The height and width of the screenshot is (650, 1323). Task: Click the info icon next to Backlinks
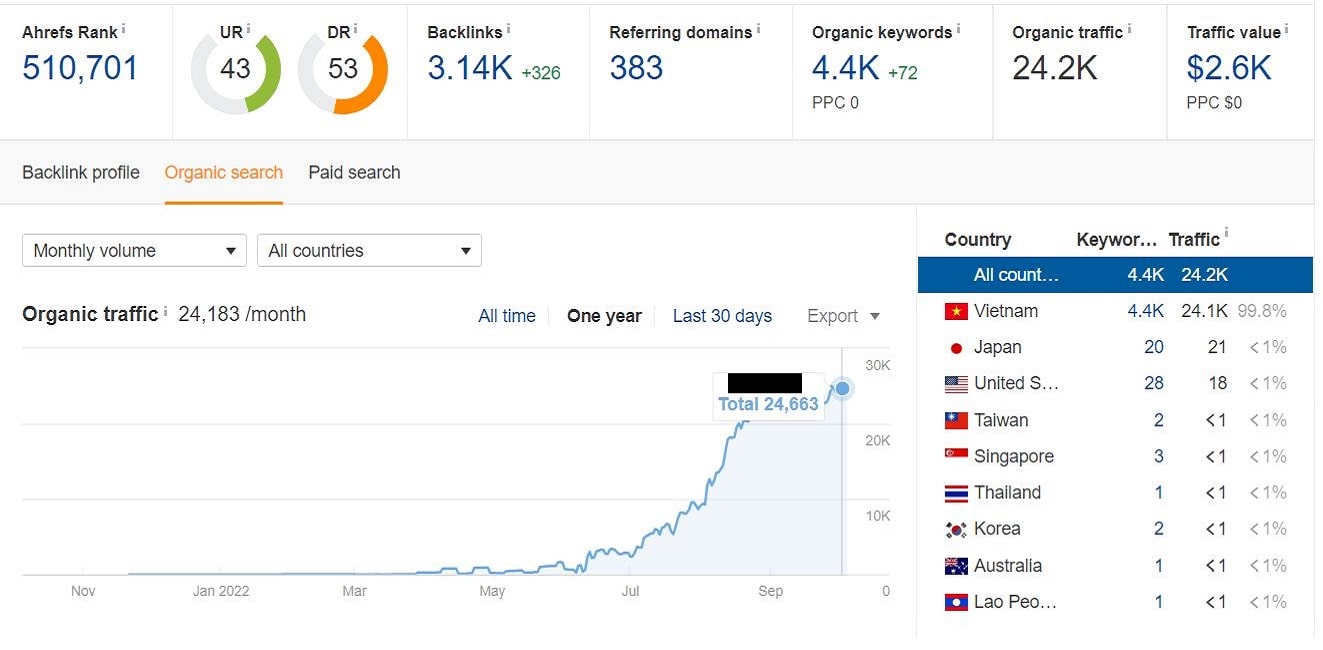[509, 29]
